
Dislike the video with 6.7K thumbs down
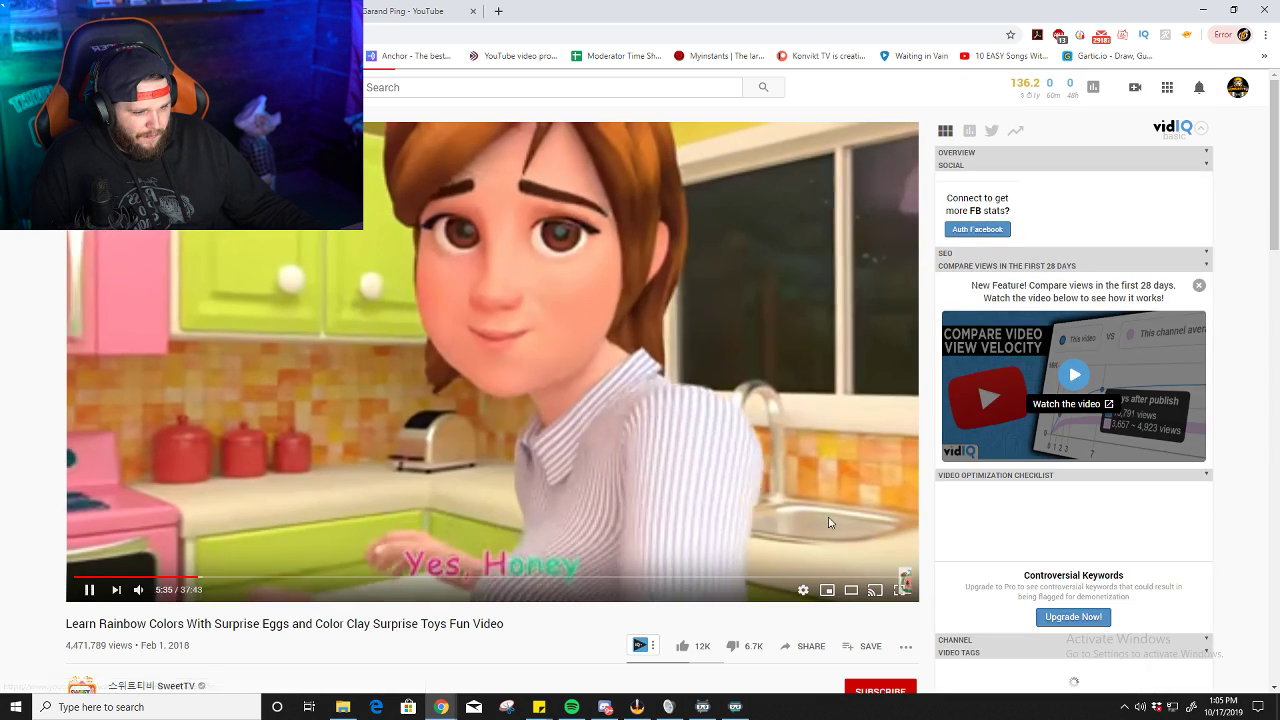[744, 646]
